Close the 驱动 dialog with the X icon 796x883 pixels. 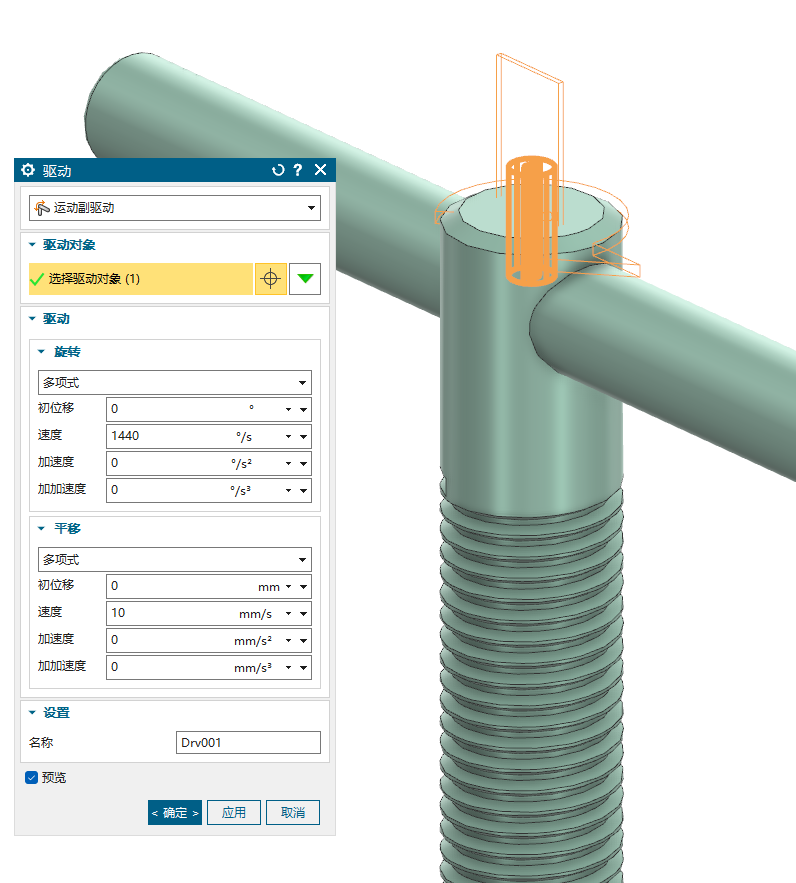(320, 170)
